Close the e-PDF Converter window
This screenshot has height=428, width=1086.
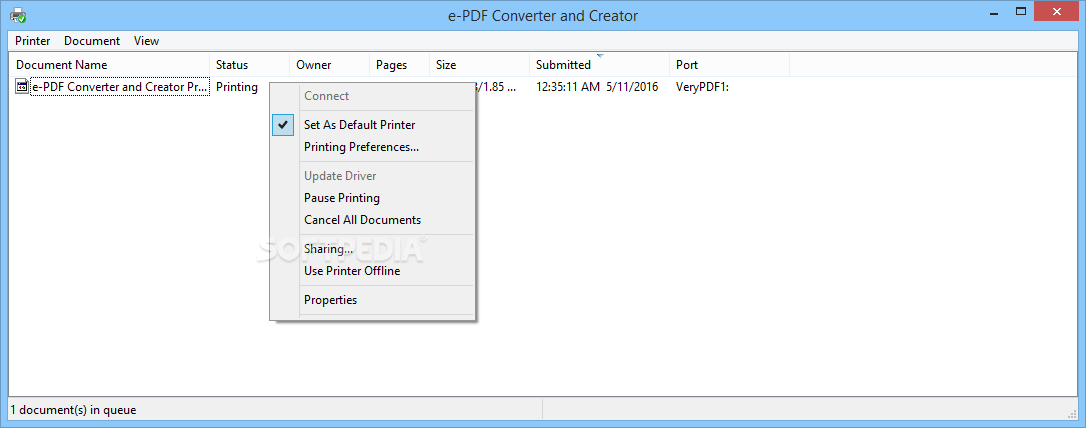1058,11
